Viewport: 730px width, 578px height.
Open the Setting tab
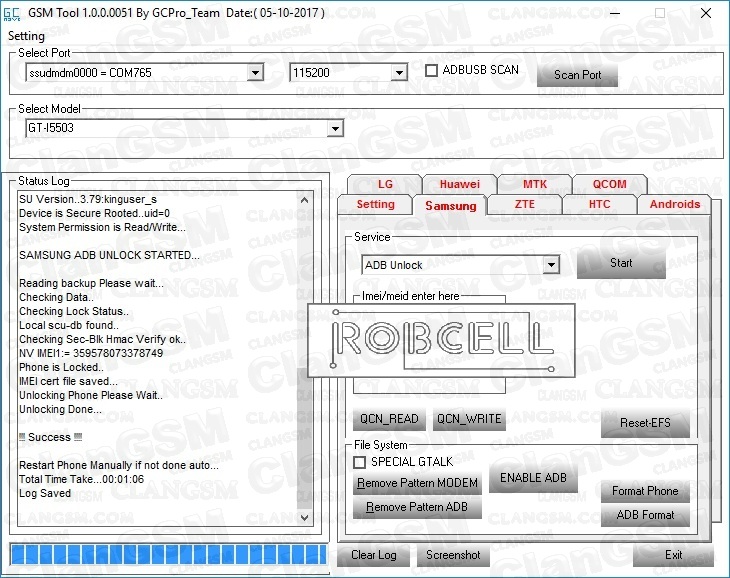[375, 204]
